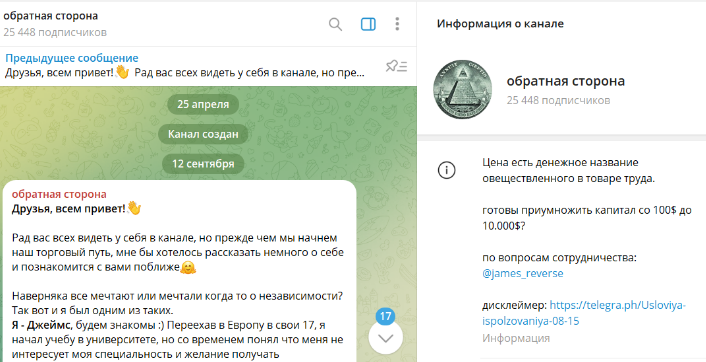Click 'Канал создан' service message

[x=203, y=134]
